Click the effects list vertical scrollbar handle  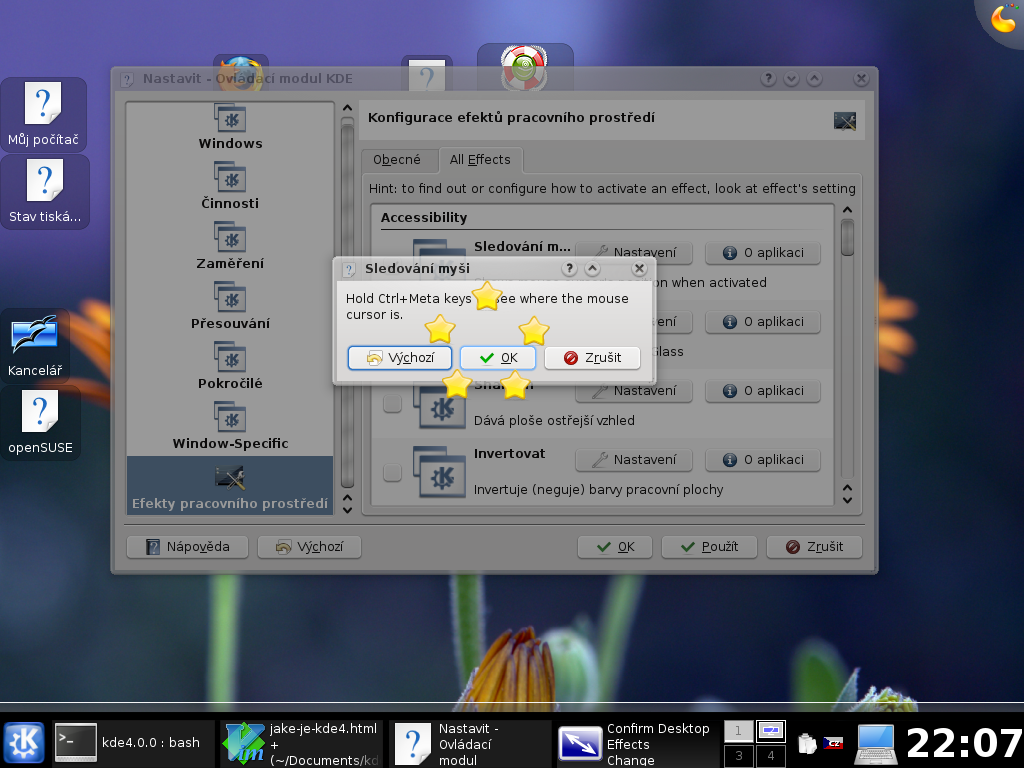(847, 238)
